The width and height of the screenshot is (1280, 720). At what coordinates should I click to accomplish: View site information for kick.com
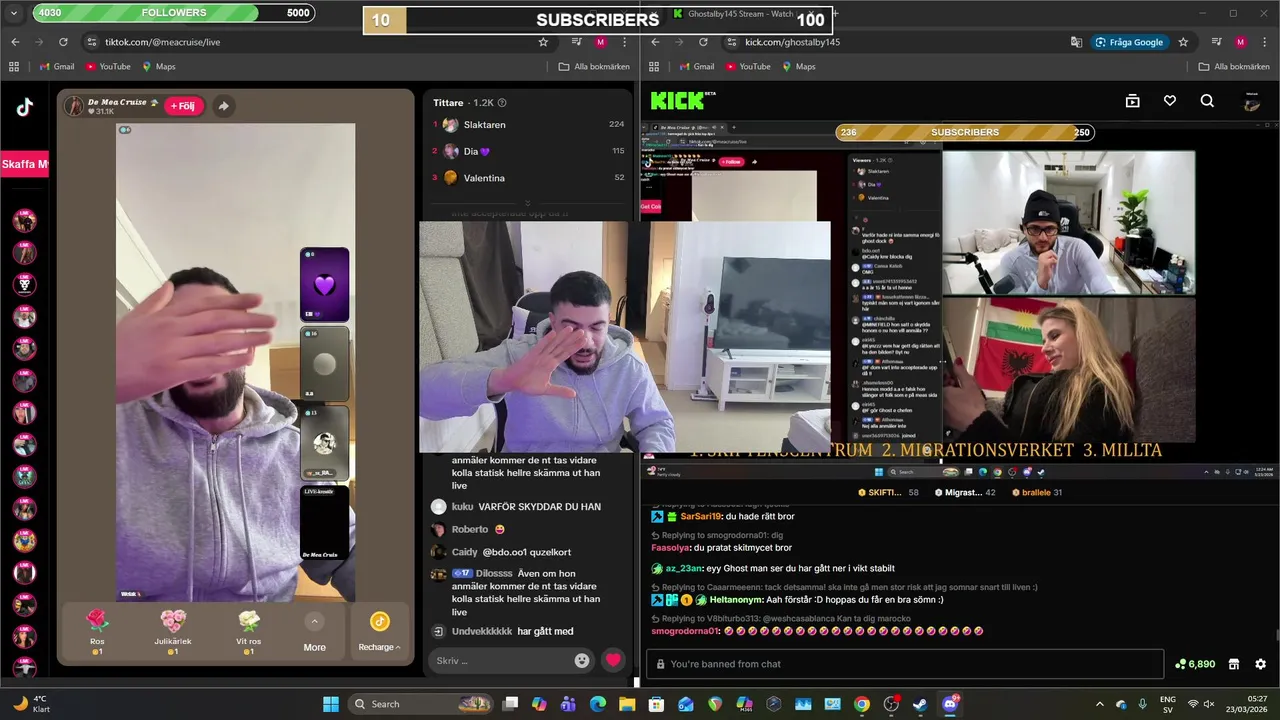tap(731, 42)
